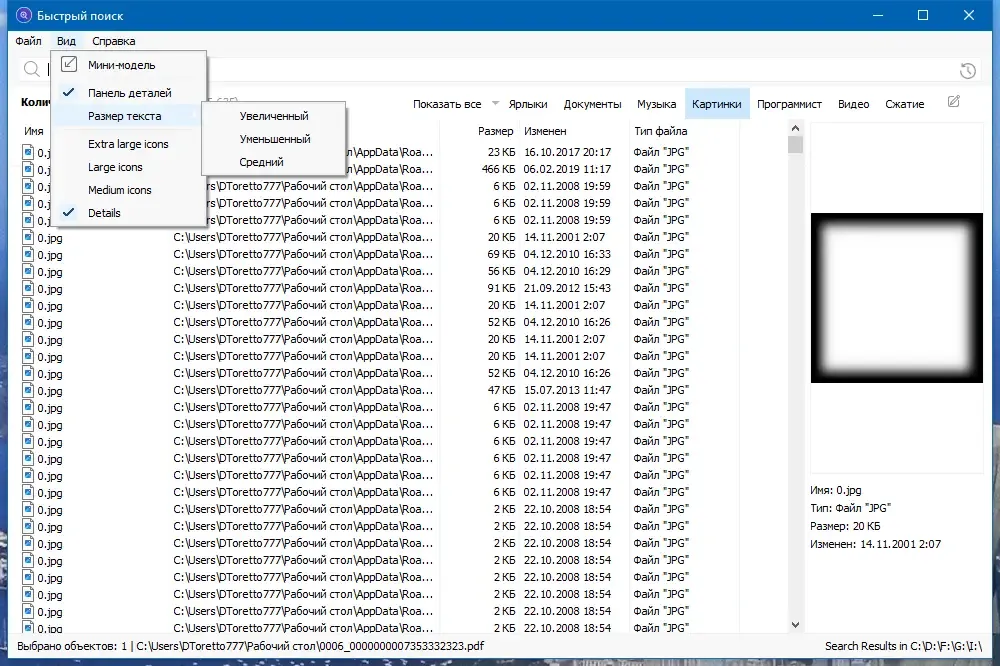Click the 21.09.2012 15:43 date cell
The image size is (1000, 666).
[567, 288]
